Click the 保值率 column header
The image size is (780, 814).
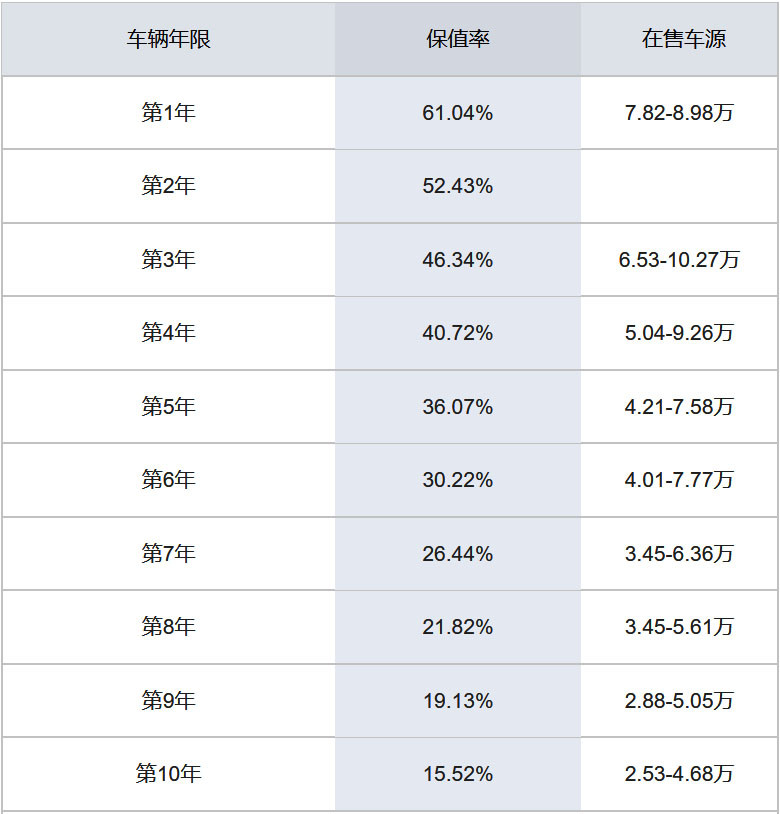pyautogui.click(x=457, y=39)
